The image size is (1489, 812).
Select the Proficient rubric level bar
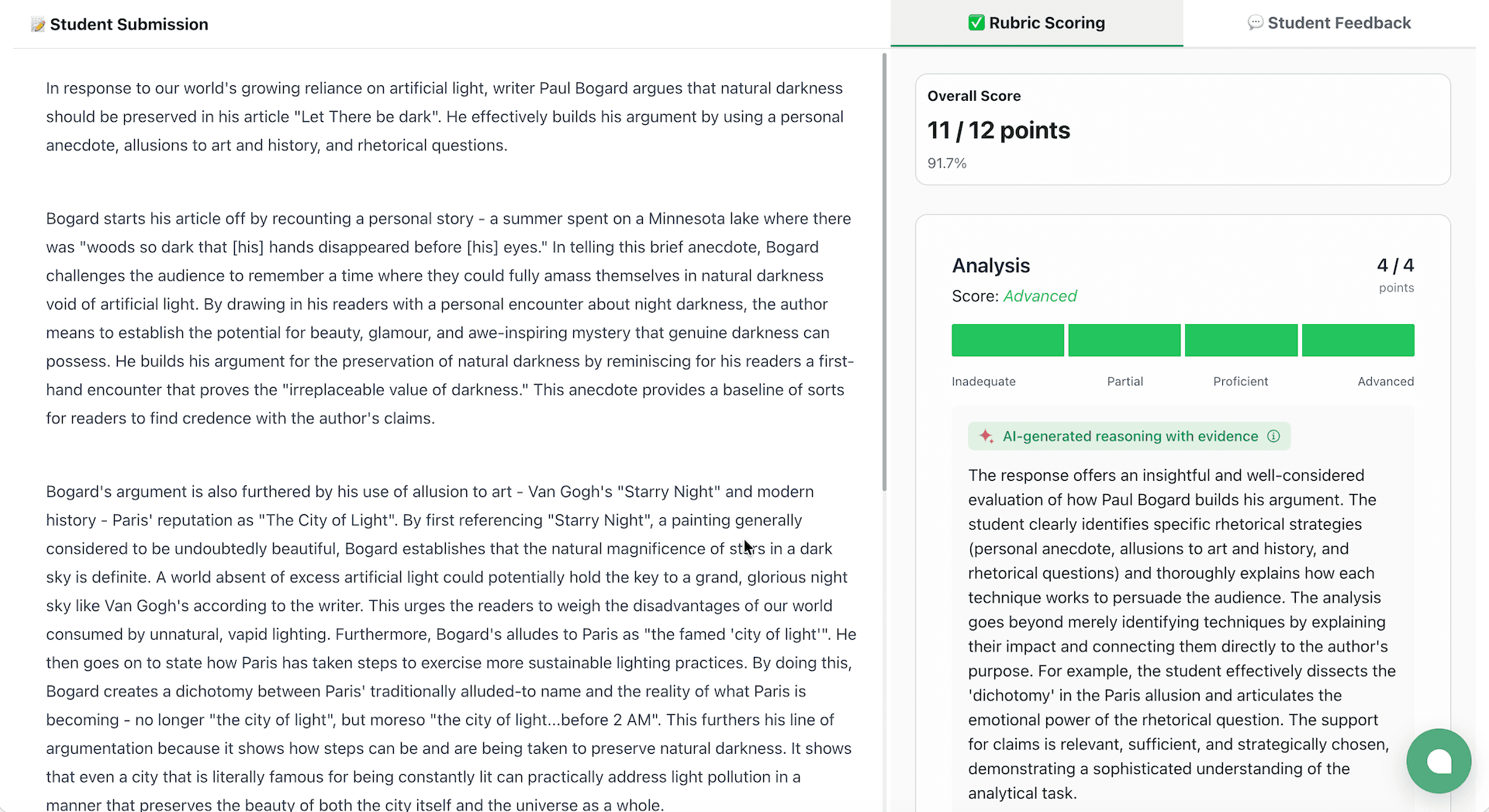[1241, 340]
